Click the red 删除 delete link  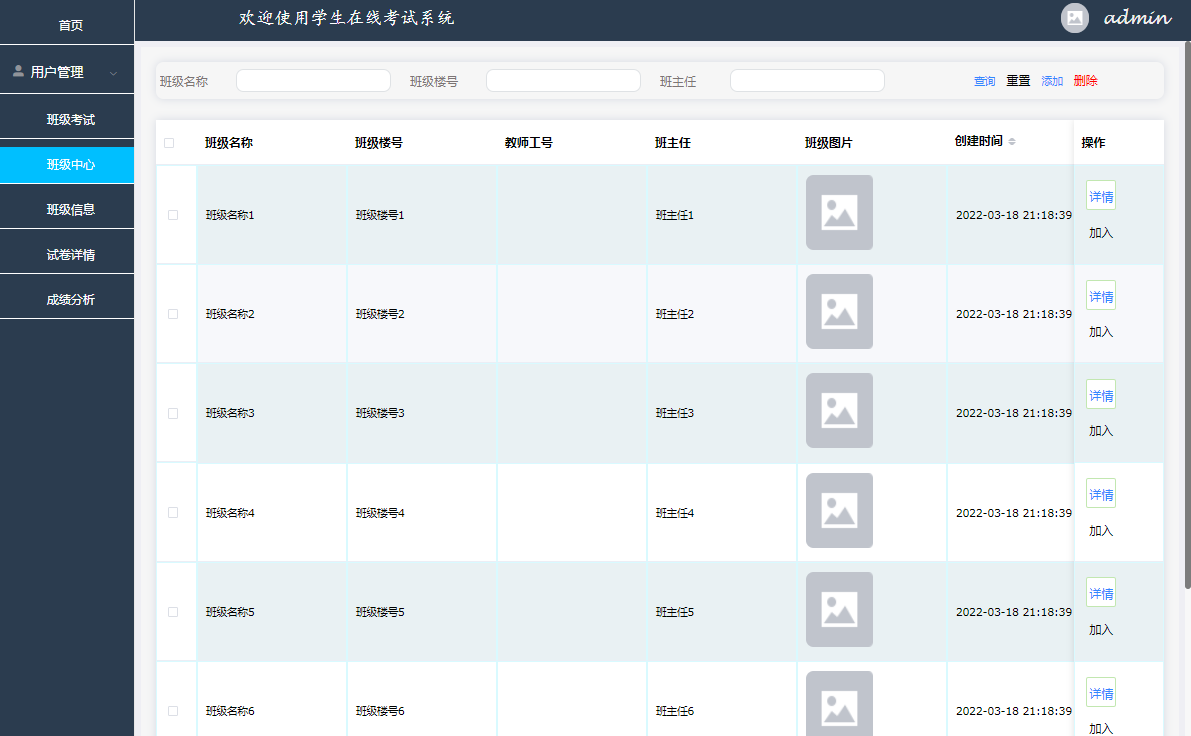pyautogui.click(x=1085, y=81)
